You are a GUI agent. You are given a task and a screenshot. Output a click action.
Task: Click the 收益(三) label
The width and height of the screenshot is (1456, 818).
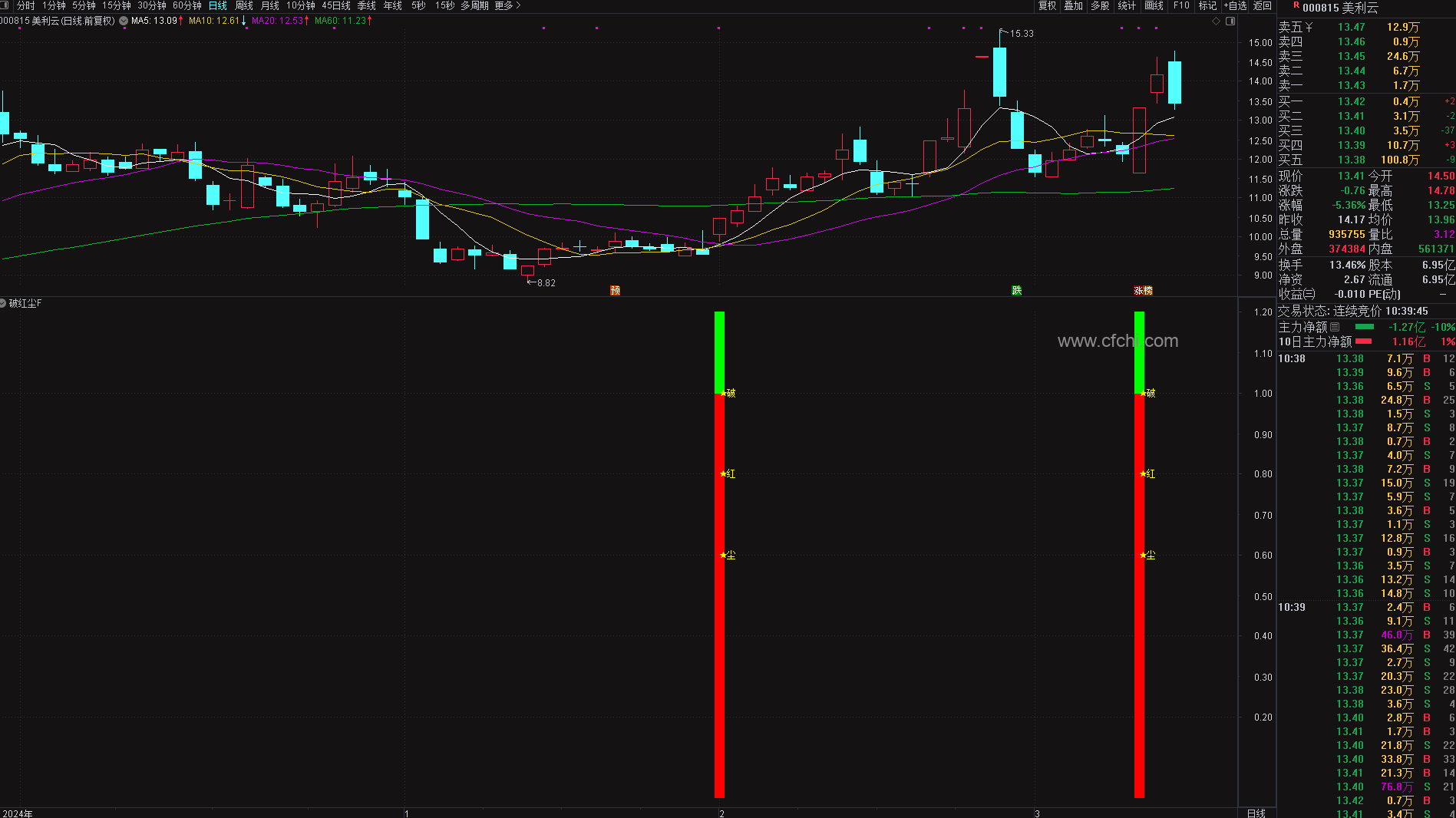click(1296, 294)
